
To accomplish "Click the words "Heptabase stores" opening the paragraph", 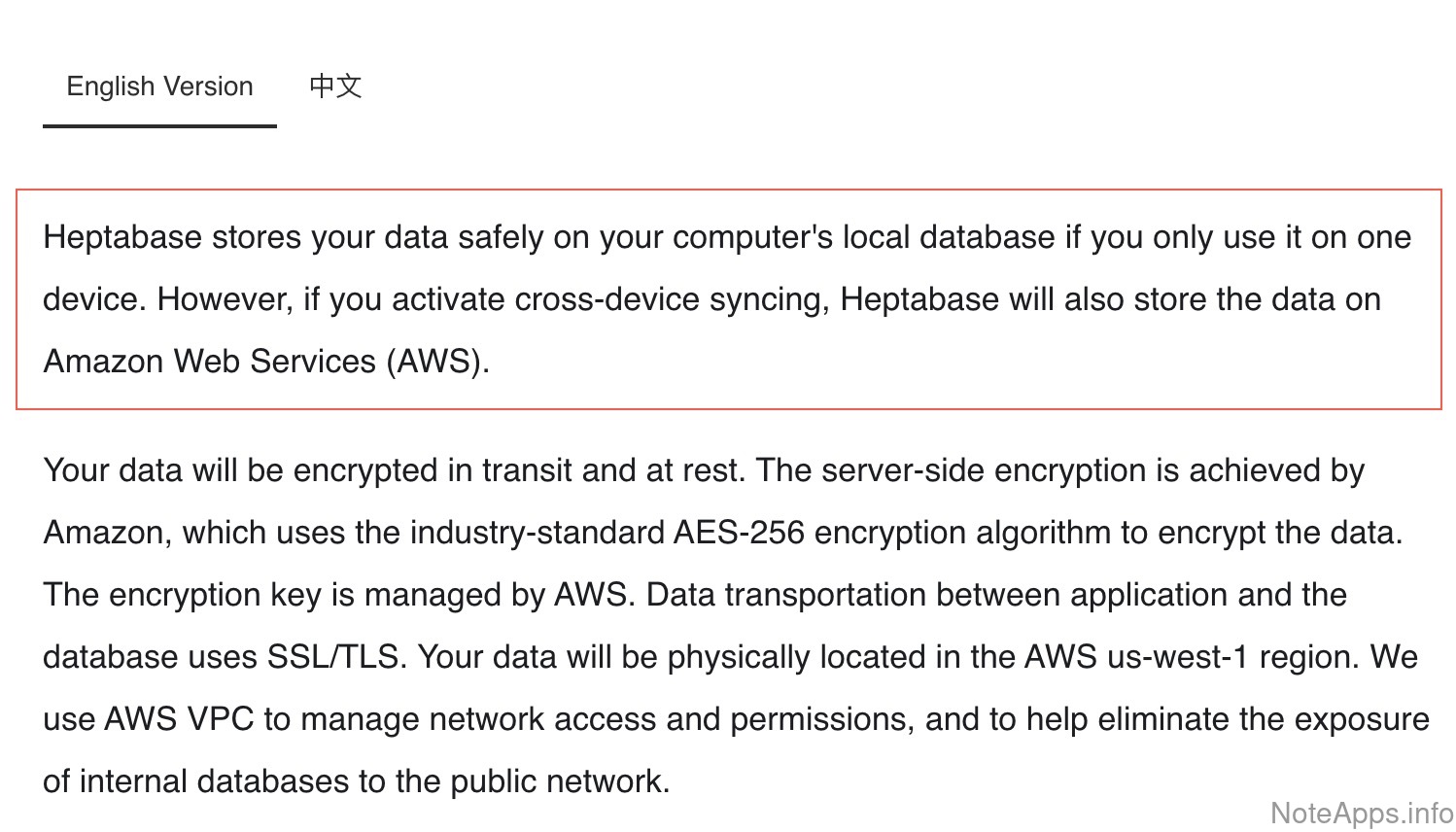I will [171, 237].
